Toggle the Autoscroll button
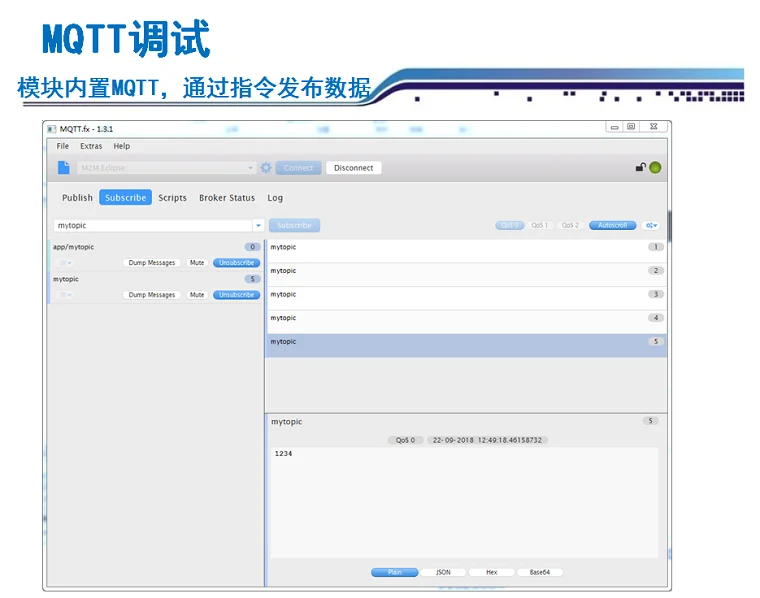Image resolution: width=760 pixels, height=598 pixels. (612, 225)
